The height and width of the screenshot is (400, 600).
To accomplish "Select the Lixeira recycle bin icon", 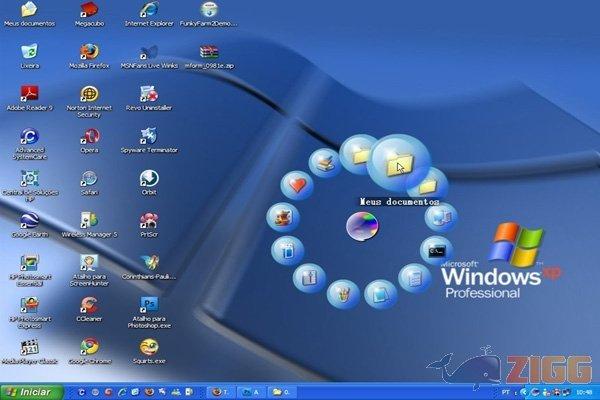I will [x=30, y=52].
